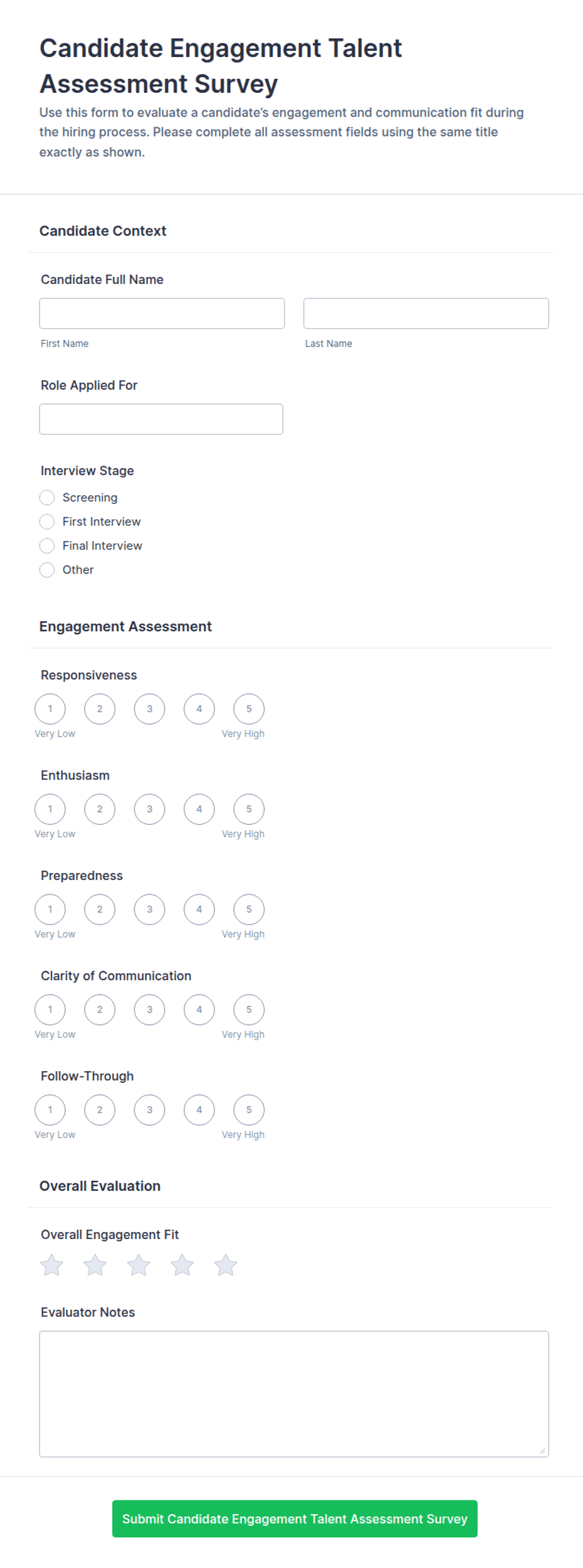Give five stars for Overall Engagement Fit
583x1568 pixels.
tap(226, 1265)
